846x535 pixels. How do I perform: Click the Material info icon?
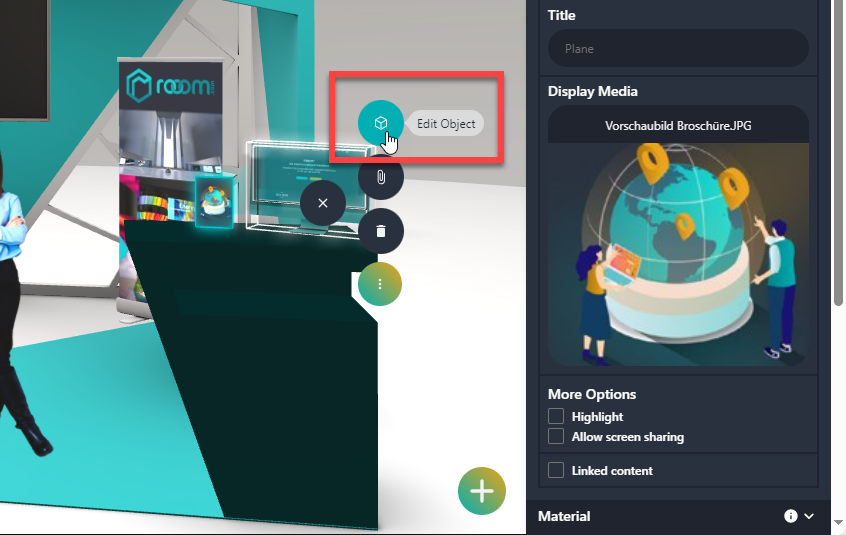(791, 516)
